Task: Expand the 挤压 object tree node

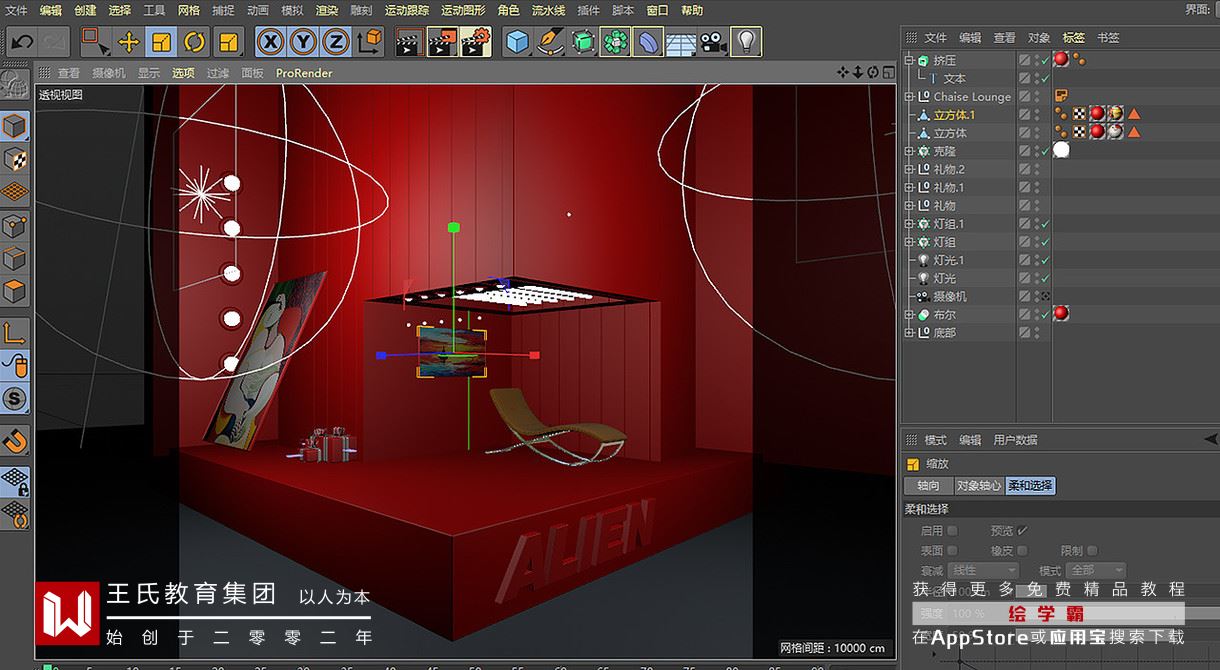Action: [909, 60]
